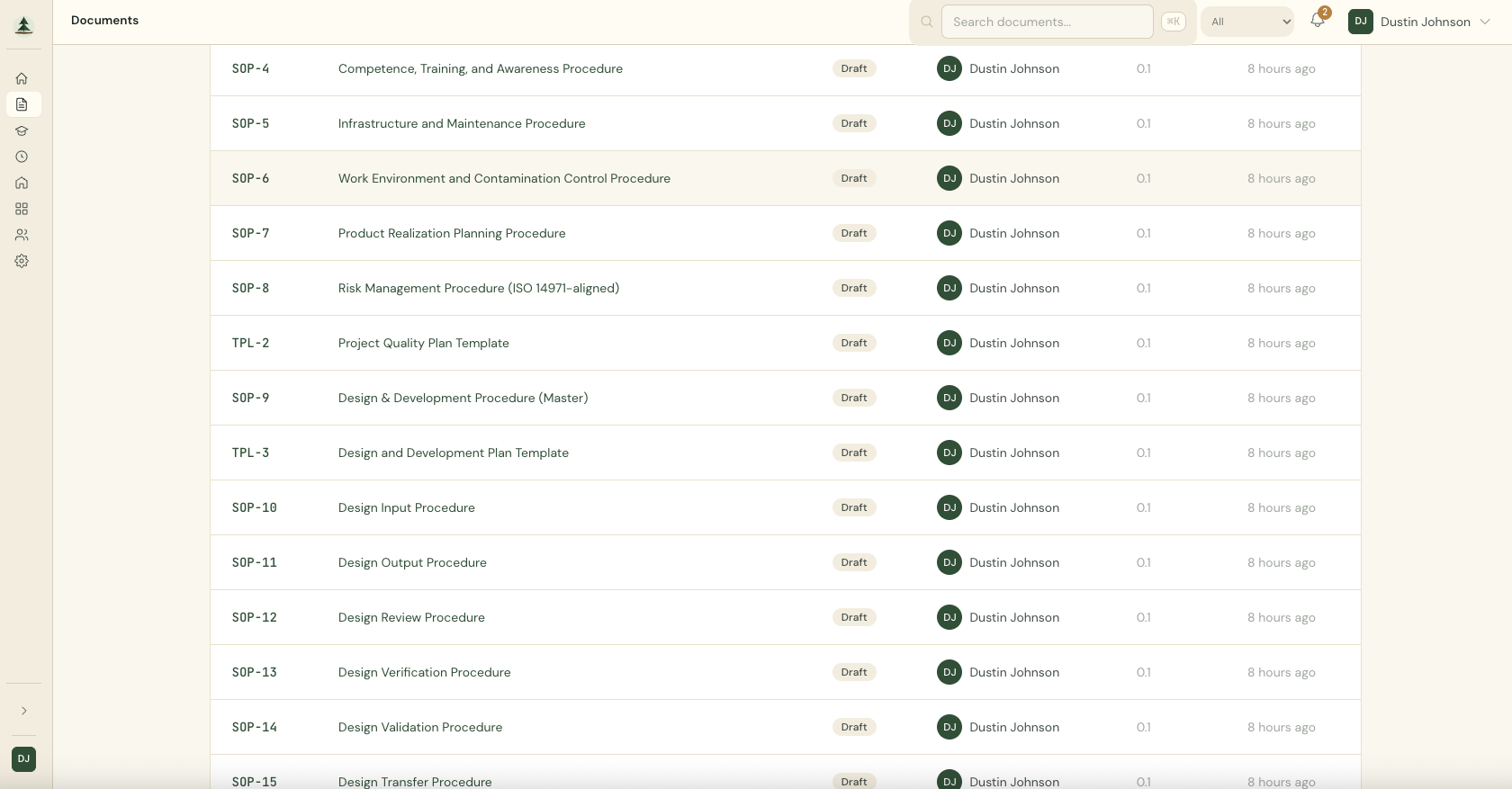1512x789 pixels.
Task: Open the Home icon in sidebar
Action: click(x=22, y=78)
